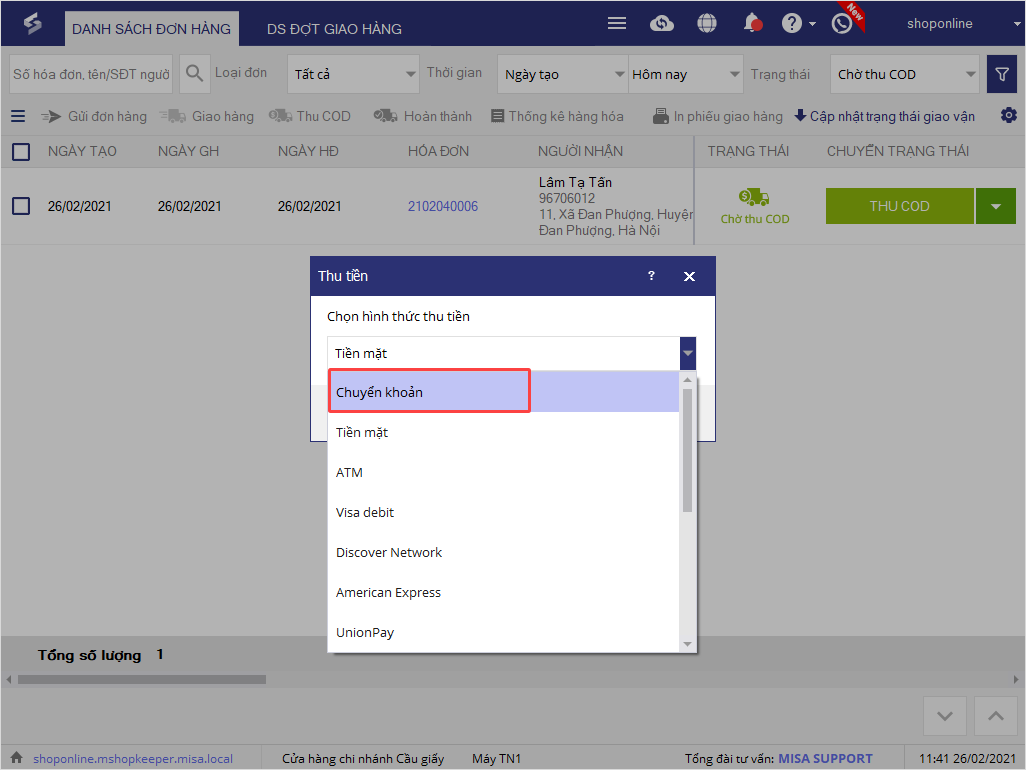Click In phiếu giao hàng
Viewport: 1026px width, 770px height.
[x=718, y=116]
